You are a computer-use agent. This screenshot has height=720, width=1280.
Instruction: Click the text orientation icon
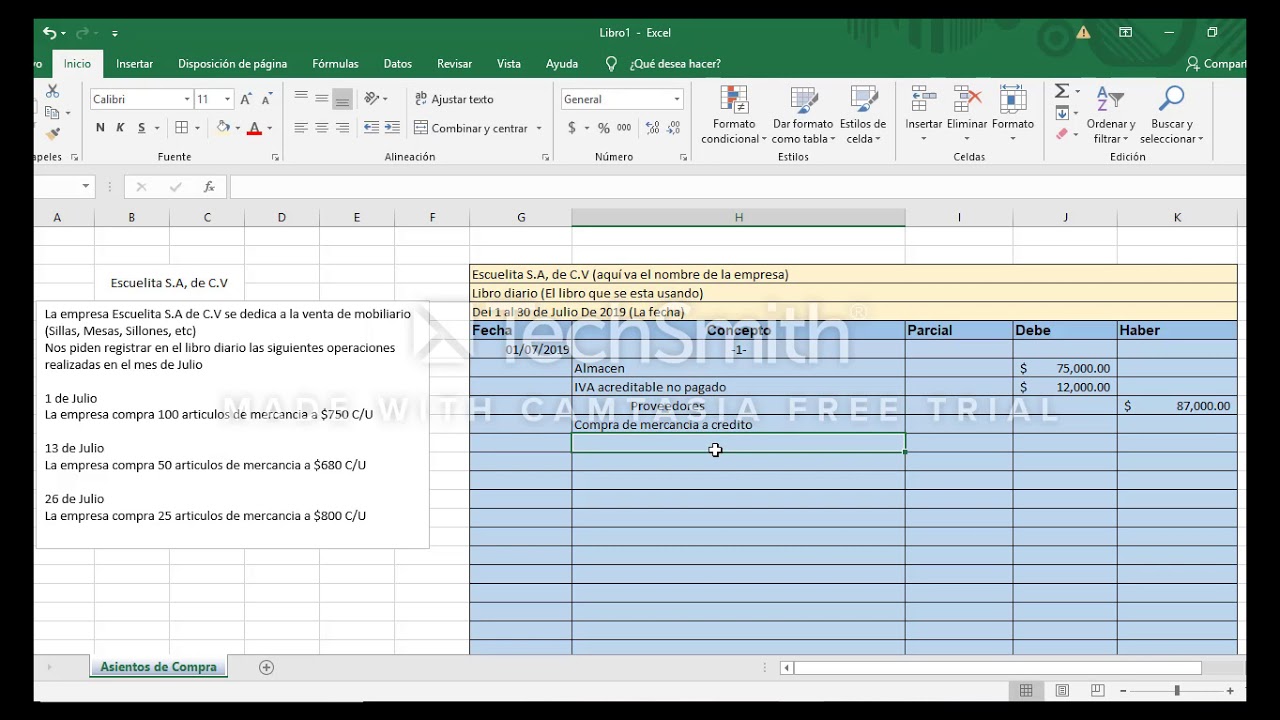tap(373, 98)
